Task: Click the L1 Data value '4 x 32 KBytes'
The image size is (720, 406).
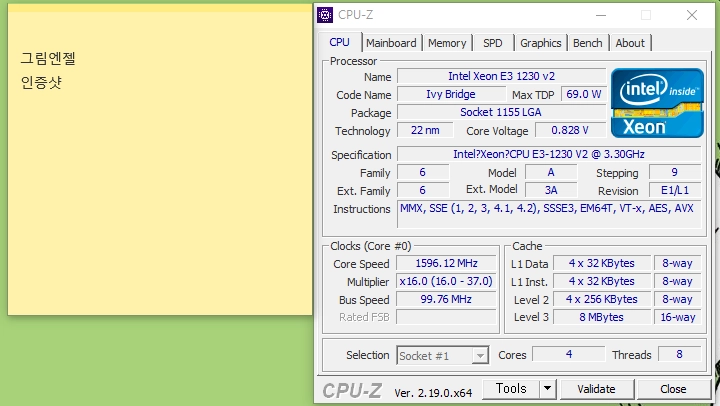Action: pyautogui.click(x=602, y=263)
